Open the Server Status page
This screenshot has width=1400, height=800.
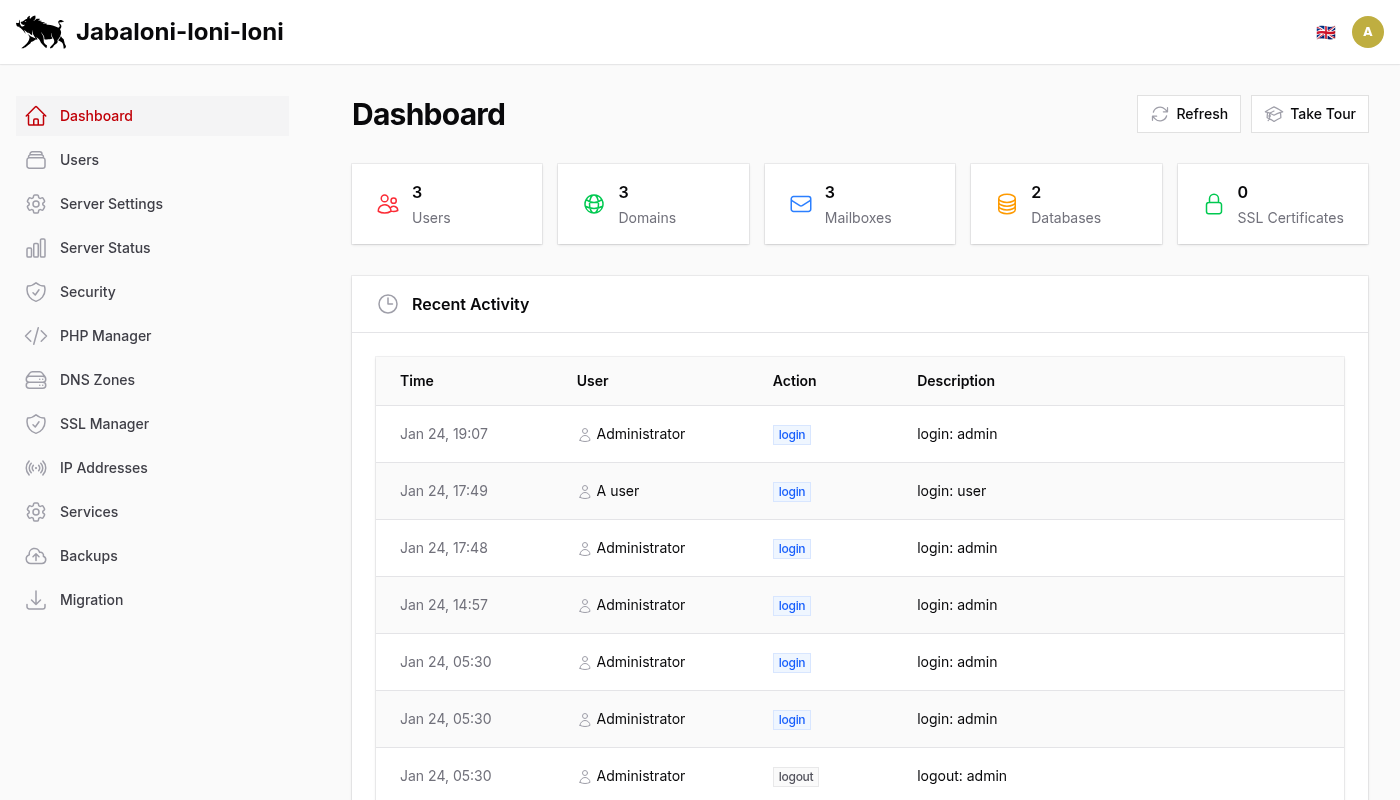(105, 248)
